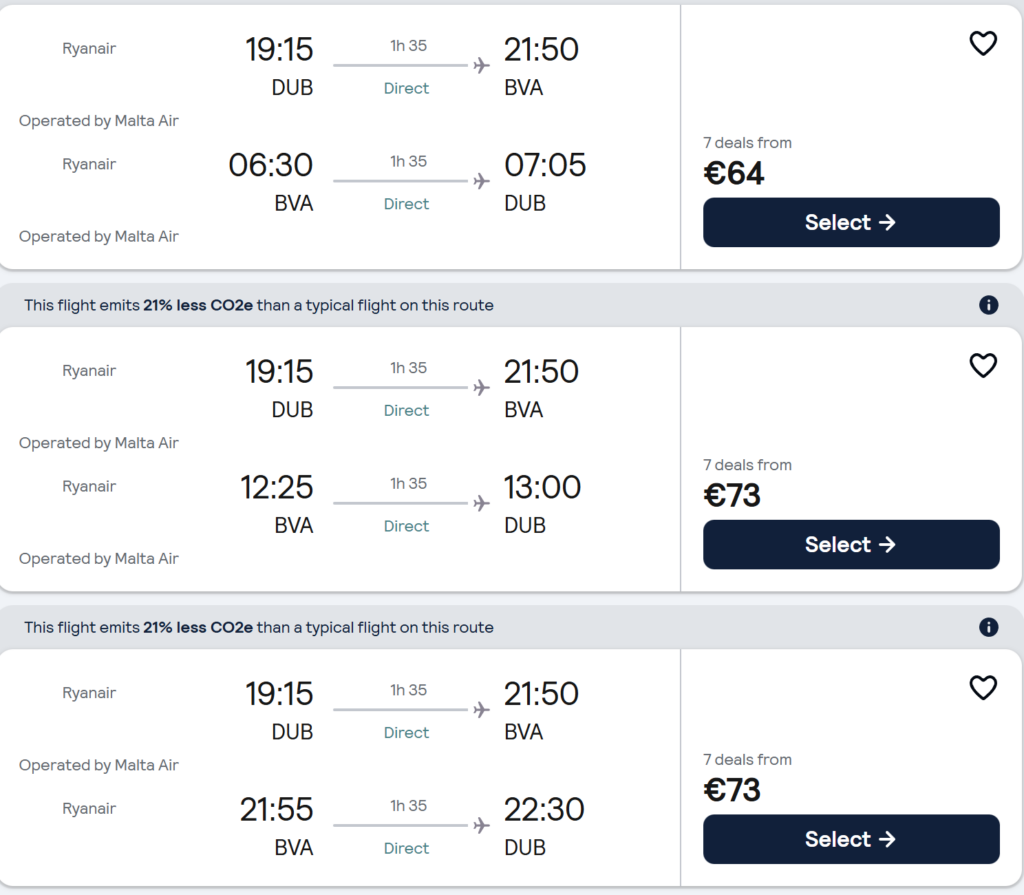Click the heart icon on the bottom flight option
The image size is (1024, 895).
[x=983, y=688]
